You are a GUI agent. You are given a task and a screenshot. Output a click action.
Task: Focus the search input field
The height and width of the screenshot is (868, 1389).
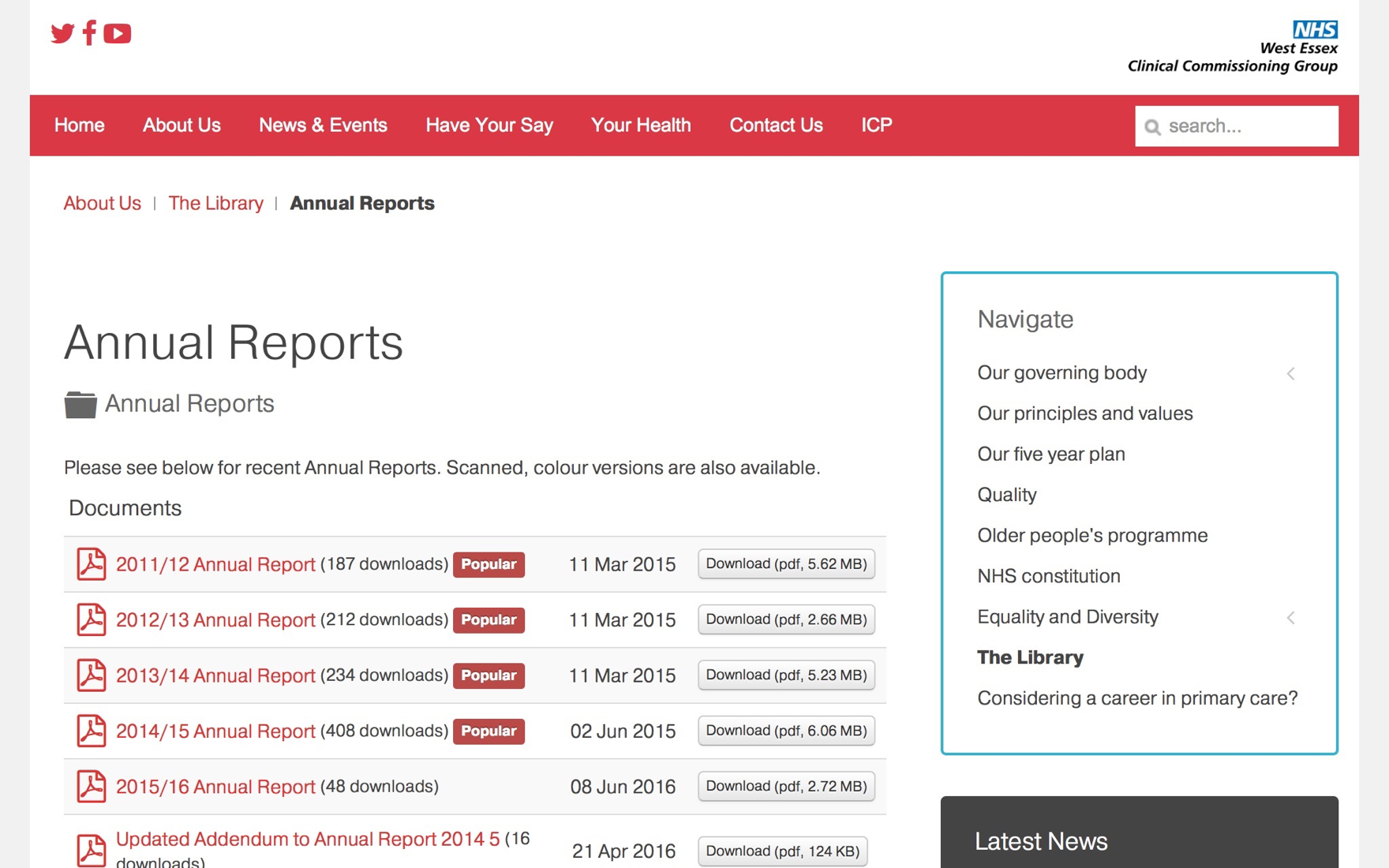pos(1247,126)
